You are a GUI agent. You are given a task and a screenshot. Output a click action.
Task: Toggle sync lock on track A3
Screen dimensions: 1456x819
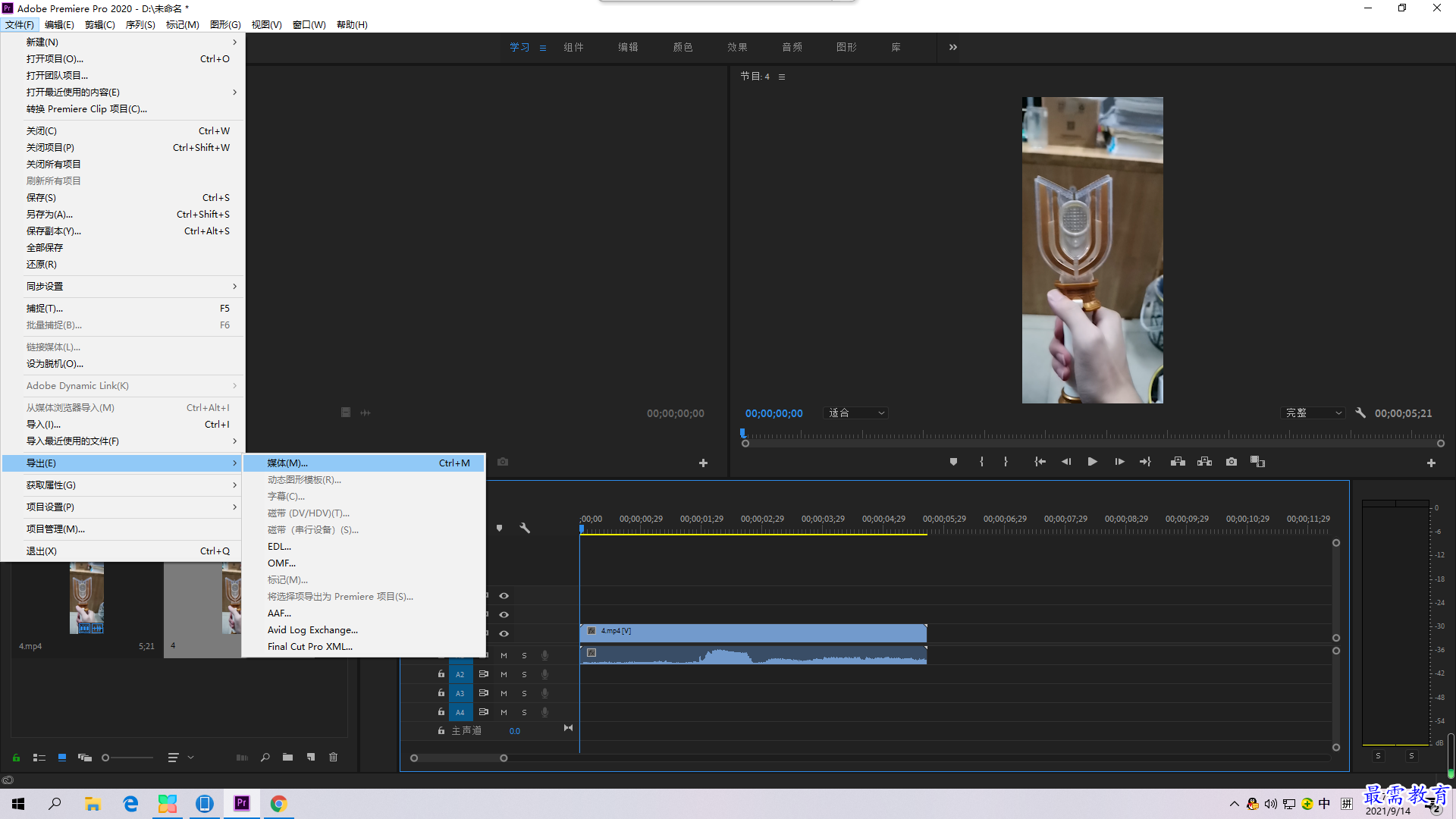click(x=483, y=693)
